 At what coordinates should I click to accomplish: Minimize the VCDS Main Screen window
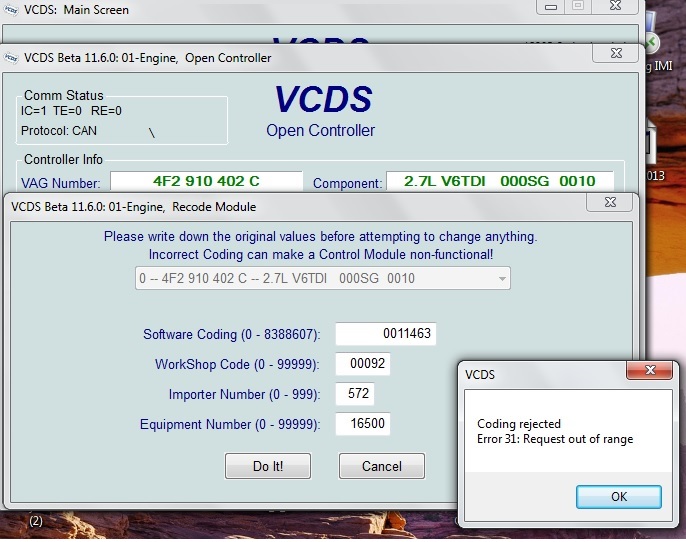click(550, 6)
